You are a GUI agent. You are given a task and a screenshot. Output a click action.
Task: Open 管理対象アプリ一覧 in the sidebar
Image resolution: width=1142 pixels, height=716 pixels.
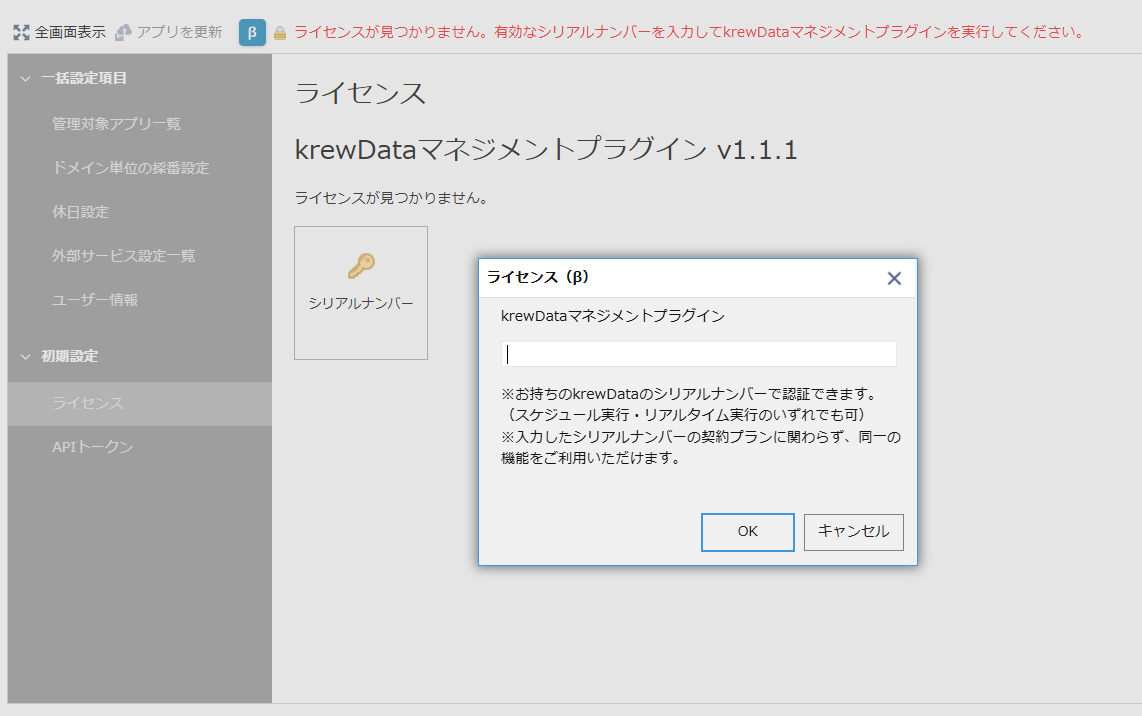(x=116, y=124)
